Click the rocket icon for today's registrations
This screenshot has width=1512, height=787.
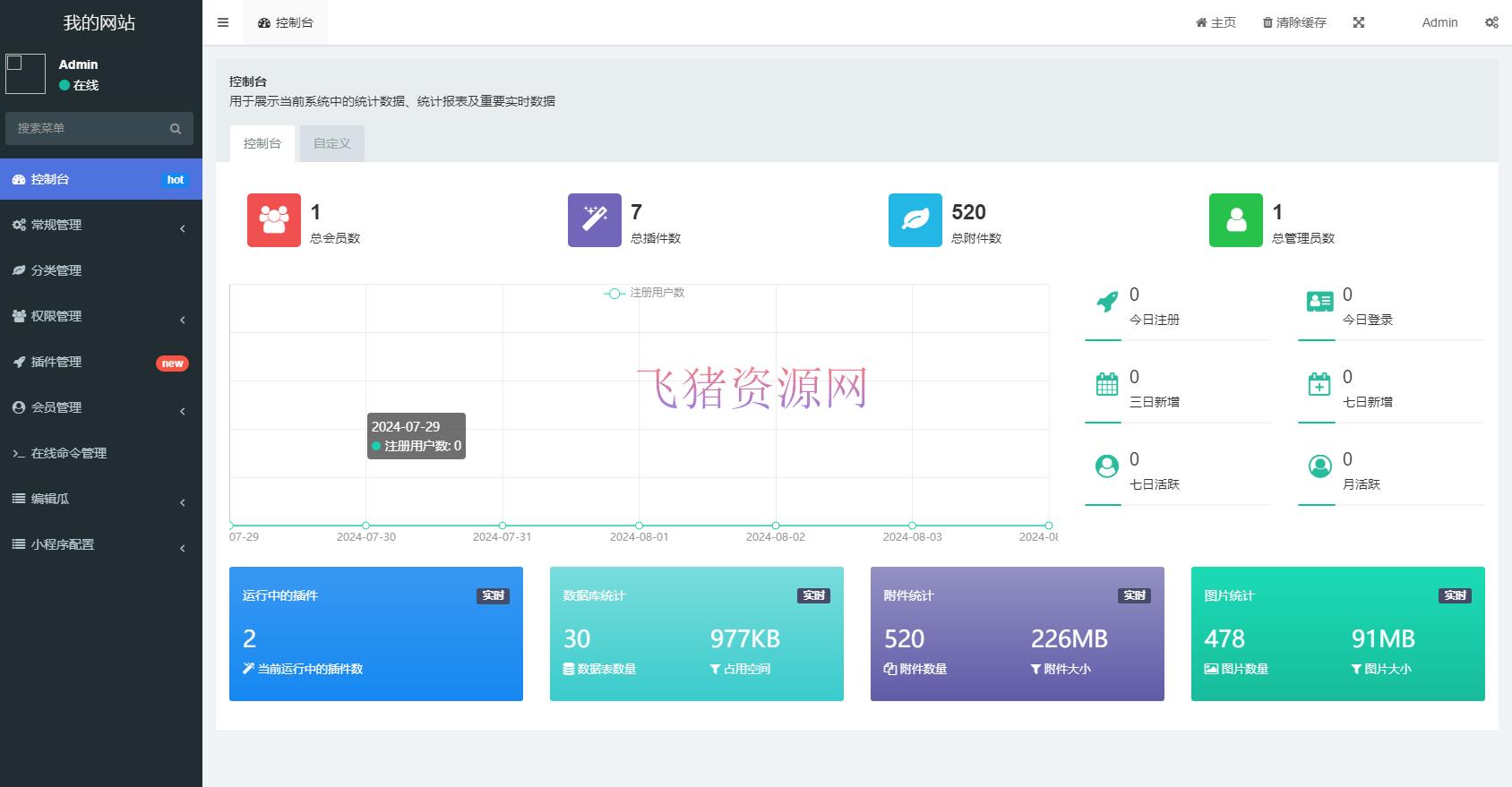(1107, 302)
